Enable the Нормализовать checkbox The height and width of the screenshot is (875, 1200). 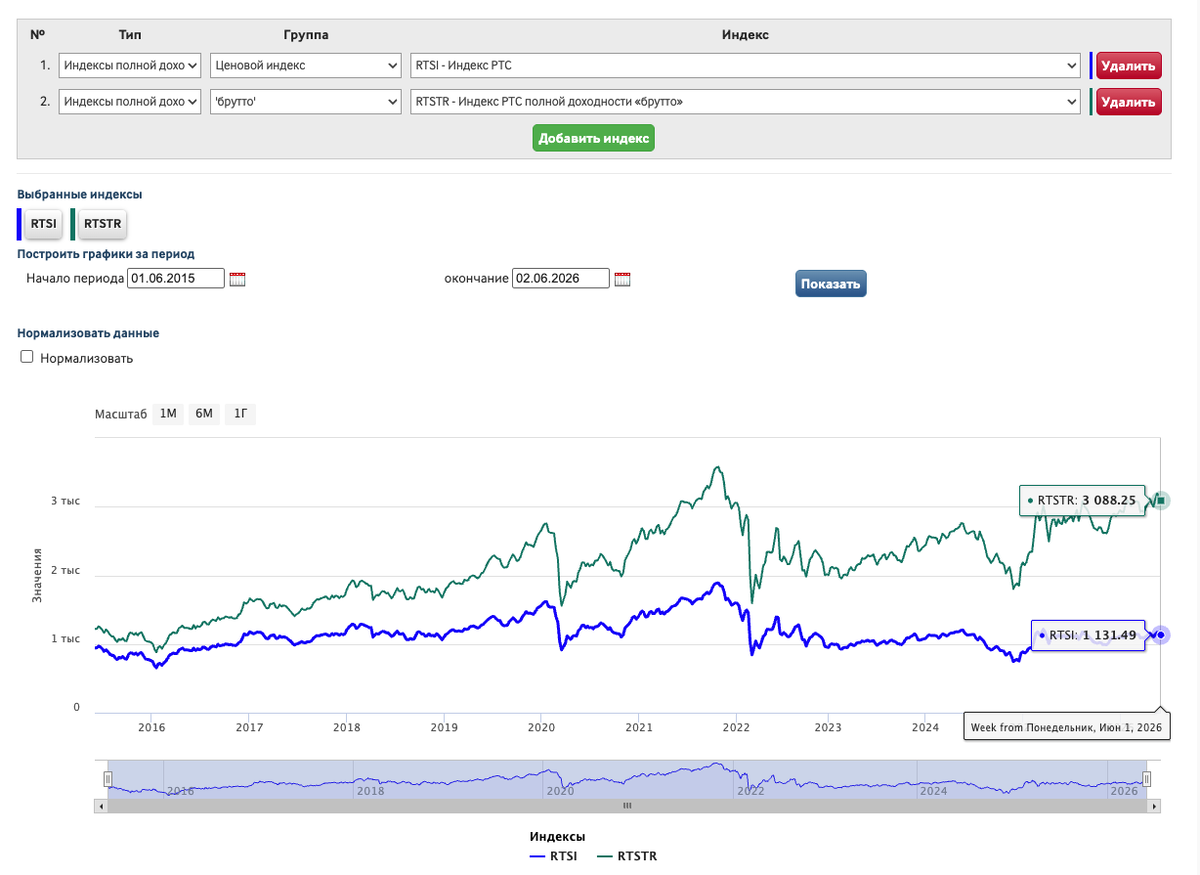tap(28, 357)
